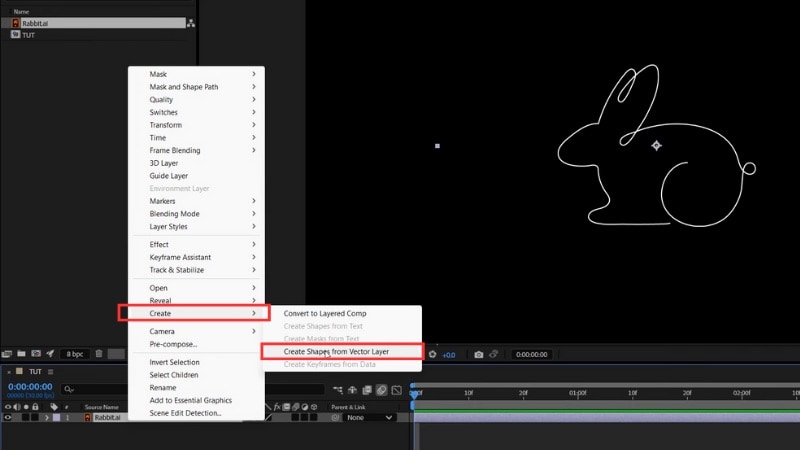This screenshot has width=800, height=450.
Task: Open Layer Styles submenu
Action: [x=196, y=227]
